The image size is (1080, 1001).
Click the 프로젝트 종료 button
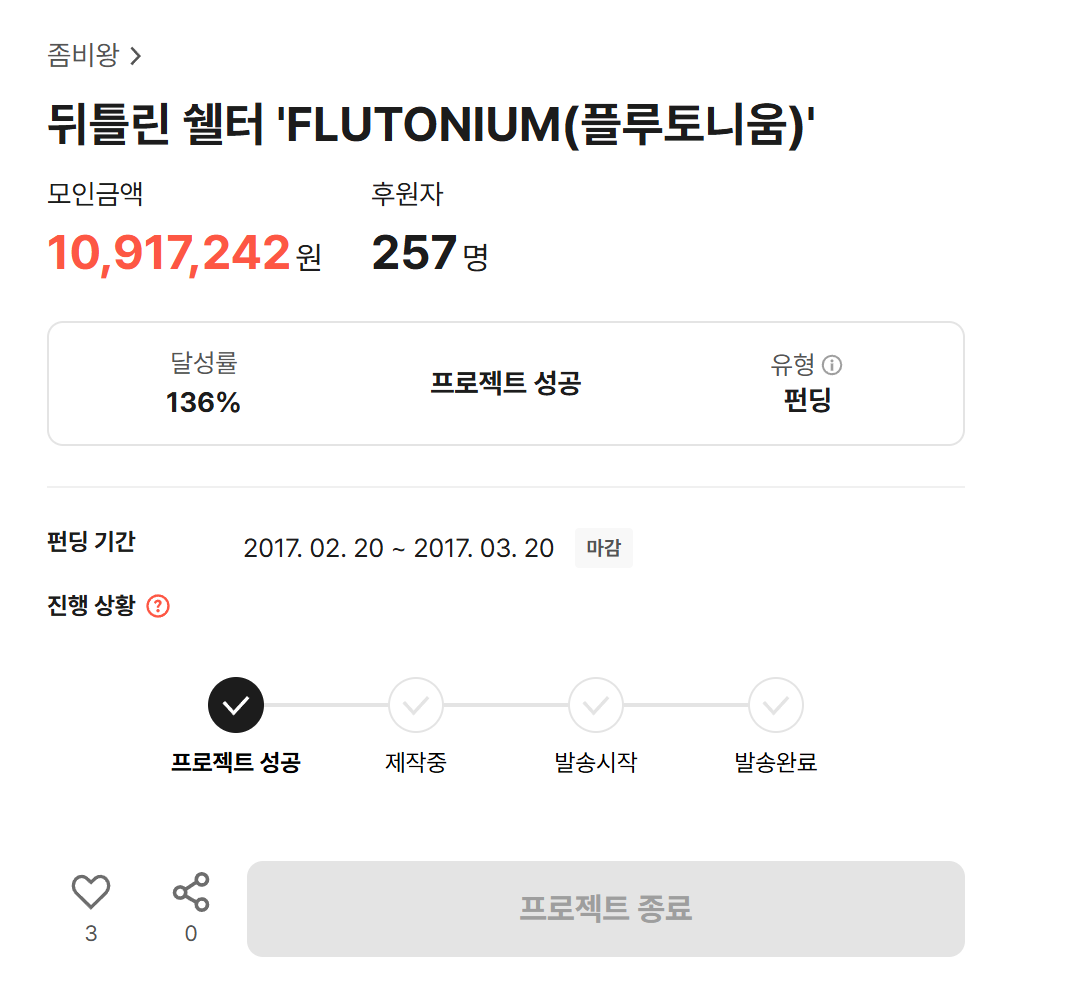[605, 908]
